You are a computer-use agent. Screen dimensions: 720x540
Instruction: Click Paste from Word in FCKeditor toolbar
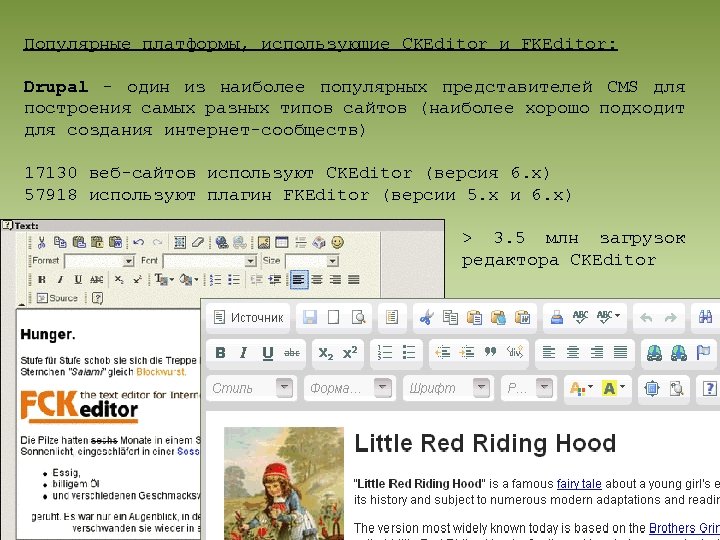[x=115, y=242]
